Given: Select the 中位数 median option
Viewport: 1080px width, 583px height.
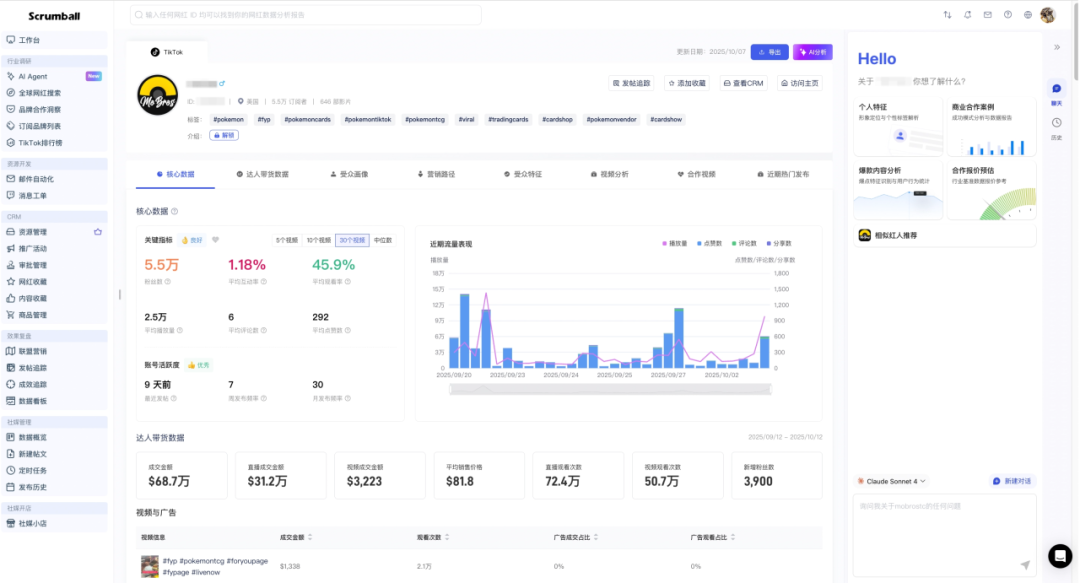Looking at the screenshot, I should click(383, 240).
